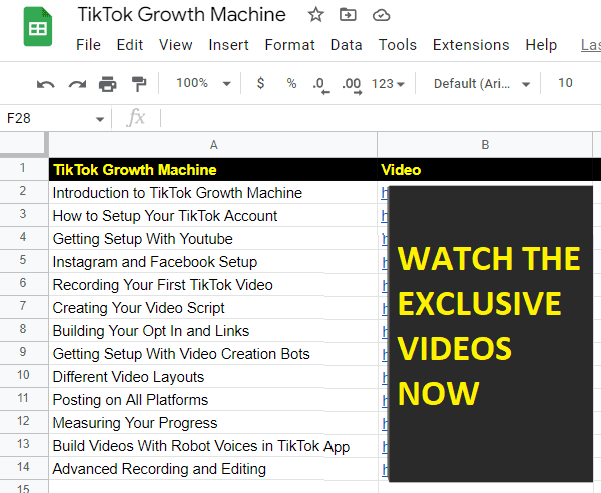Click the Watch the Exclusive Videos Now banner

point(491,334)
